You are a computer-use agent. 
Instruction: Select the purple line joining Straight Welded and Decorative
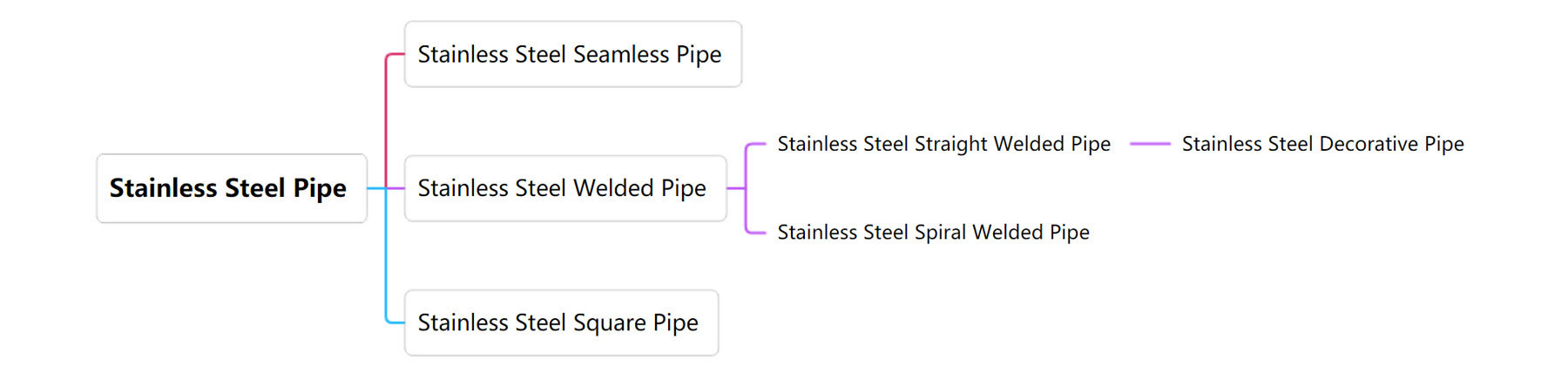point(1150,144)
